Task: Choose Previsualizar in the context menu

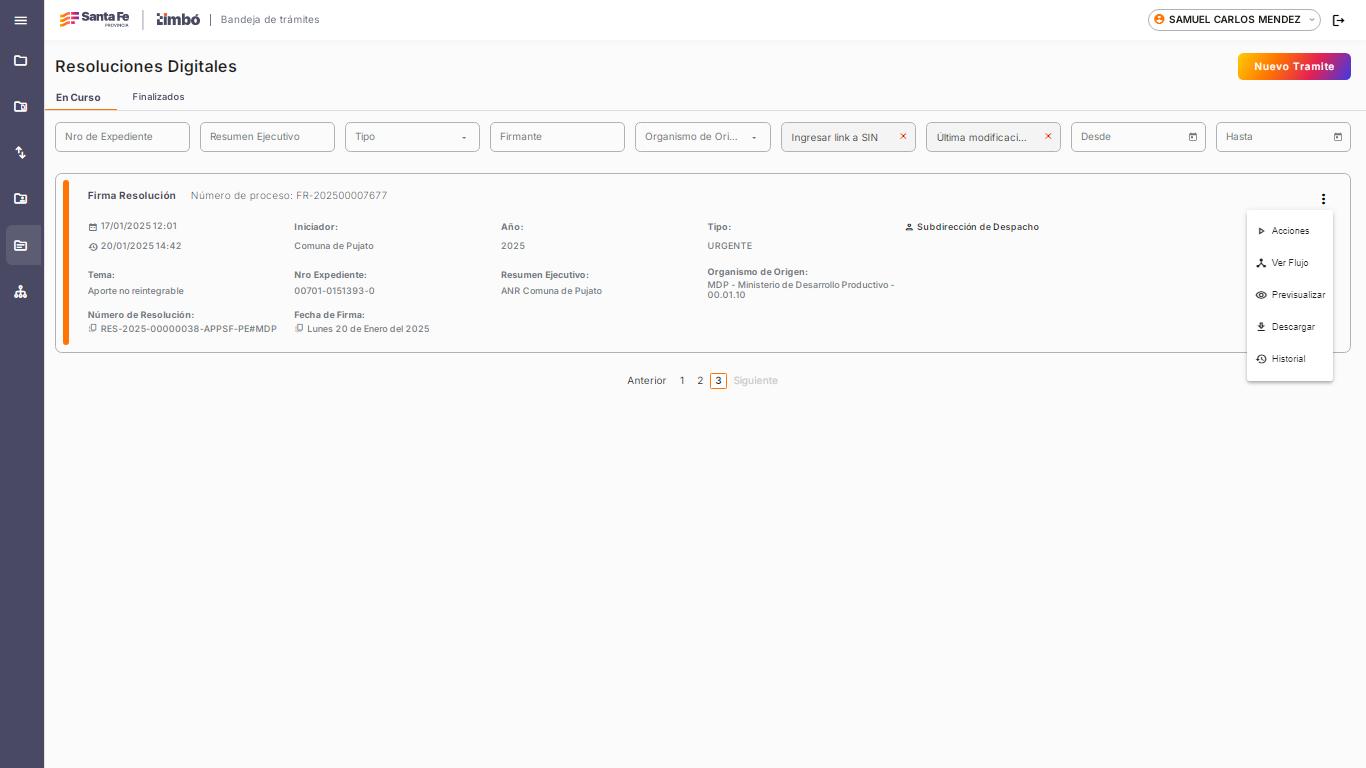Action: point(1297,295)
